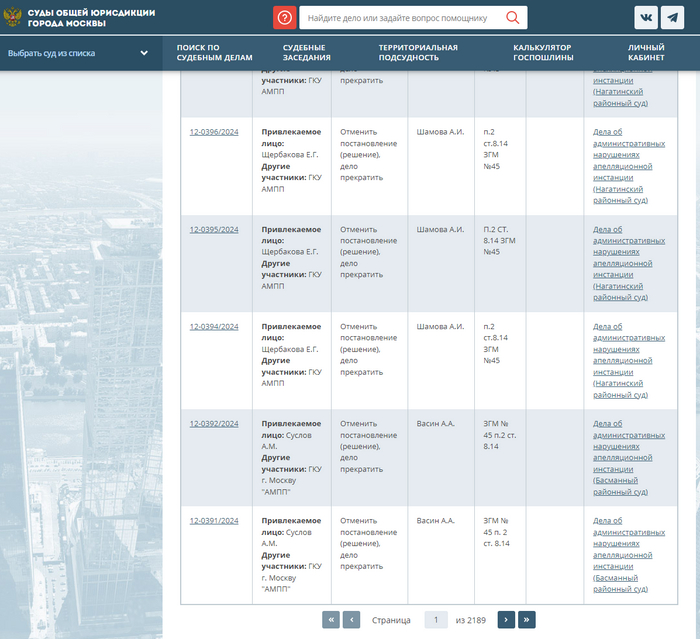
Task: Click the coat of arms logo
Action: (14, 18)
